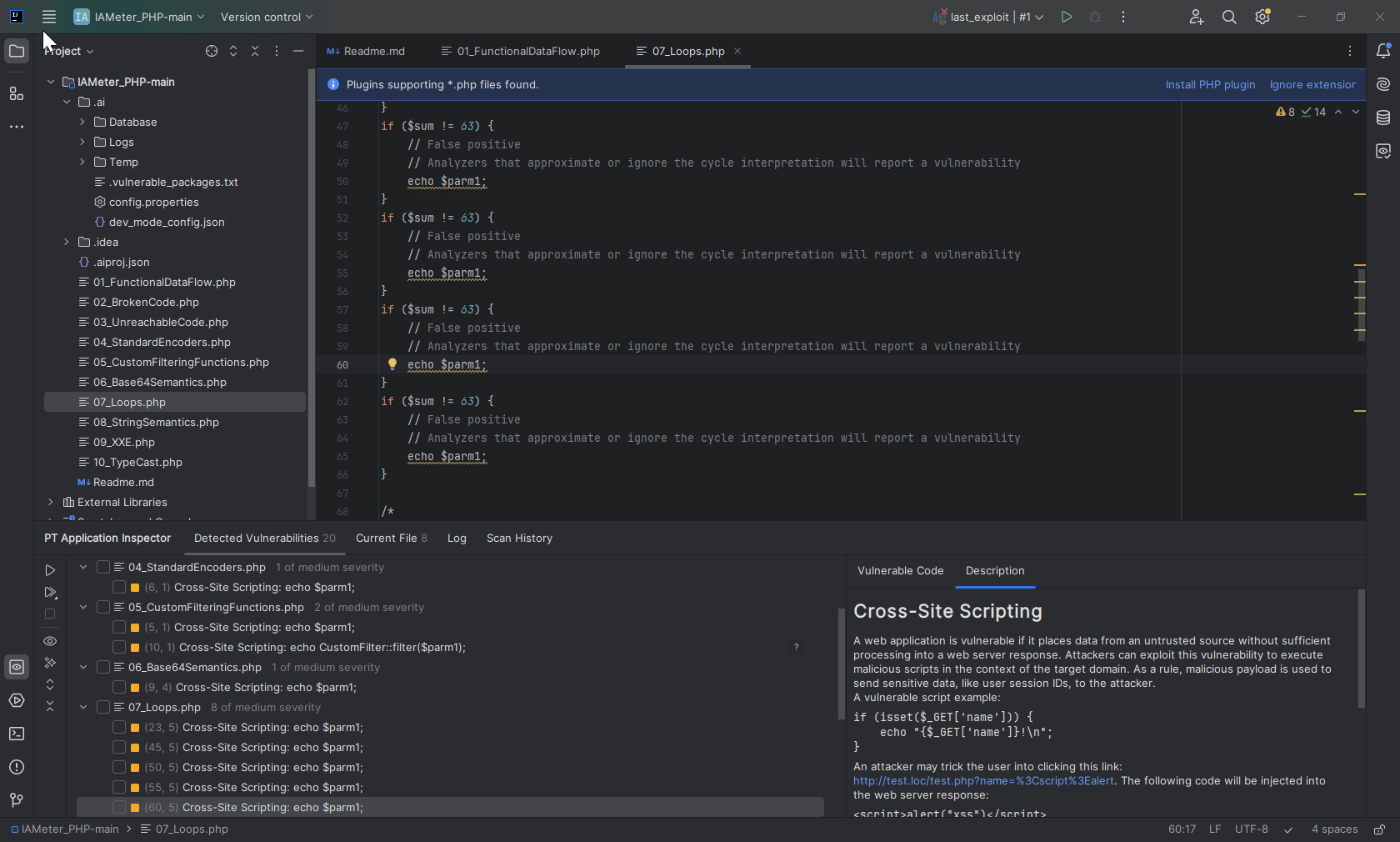The image size is (1400, 842).
Task: Open Services tool window
Action: click(17, 700)
